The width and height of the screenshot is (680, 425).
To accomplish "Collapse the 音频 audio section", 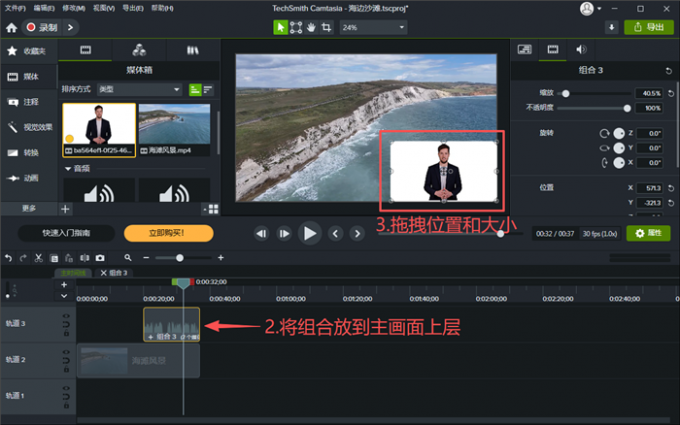I will coord(68,169).
